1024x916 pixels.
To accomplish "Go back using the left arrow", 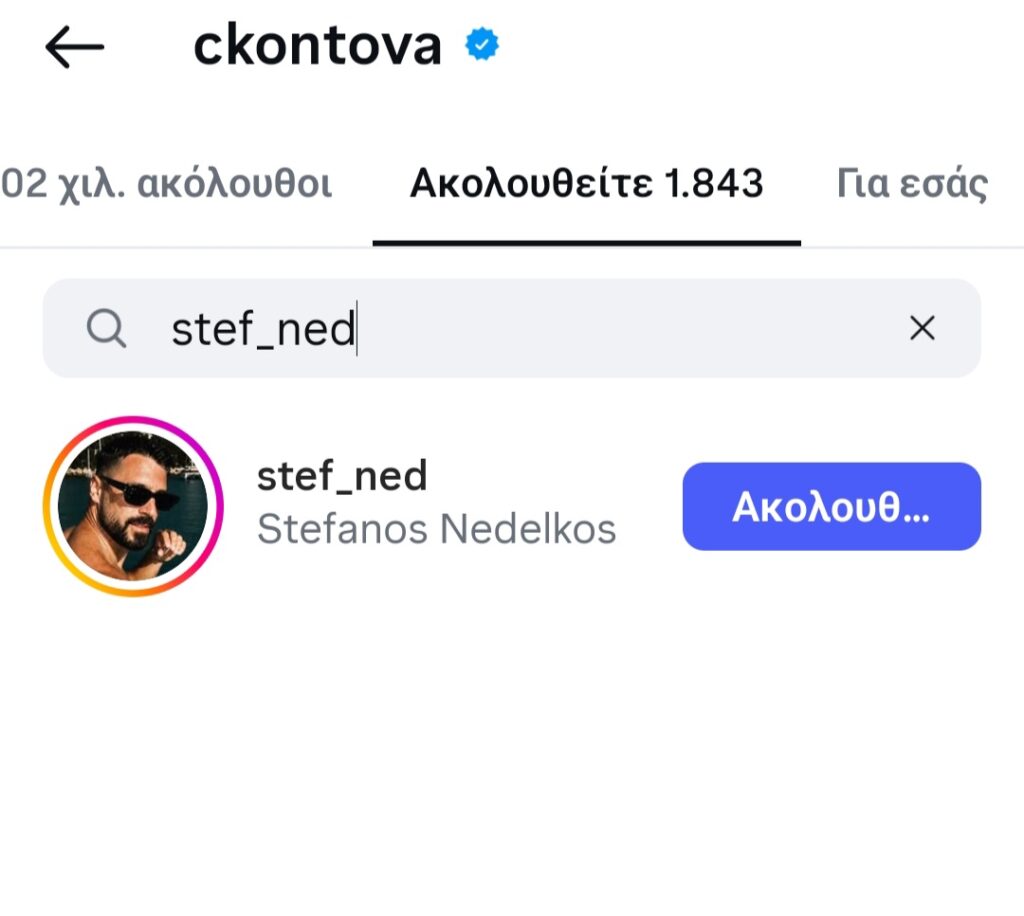I will pyautogui.click(x=74, y=47).
